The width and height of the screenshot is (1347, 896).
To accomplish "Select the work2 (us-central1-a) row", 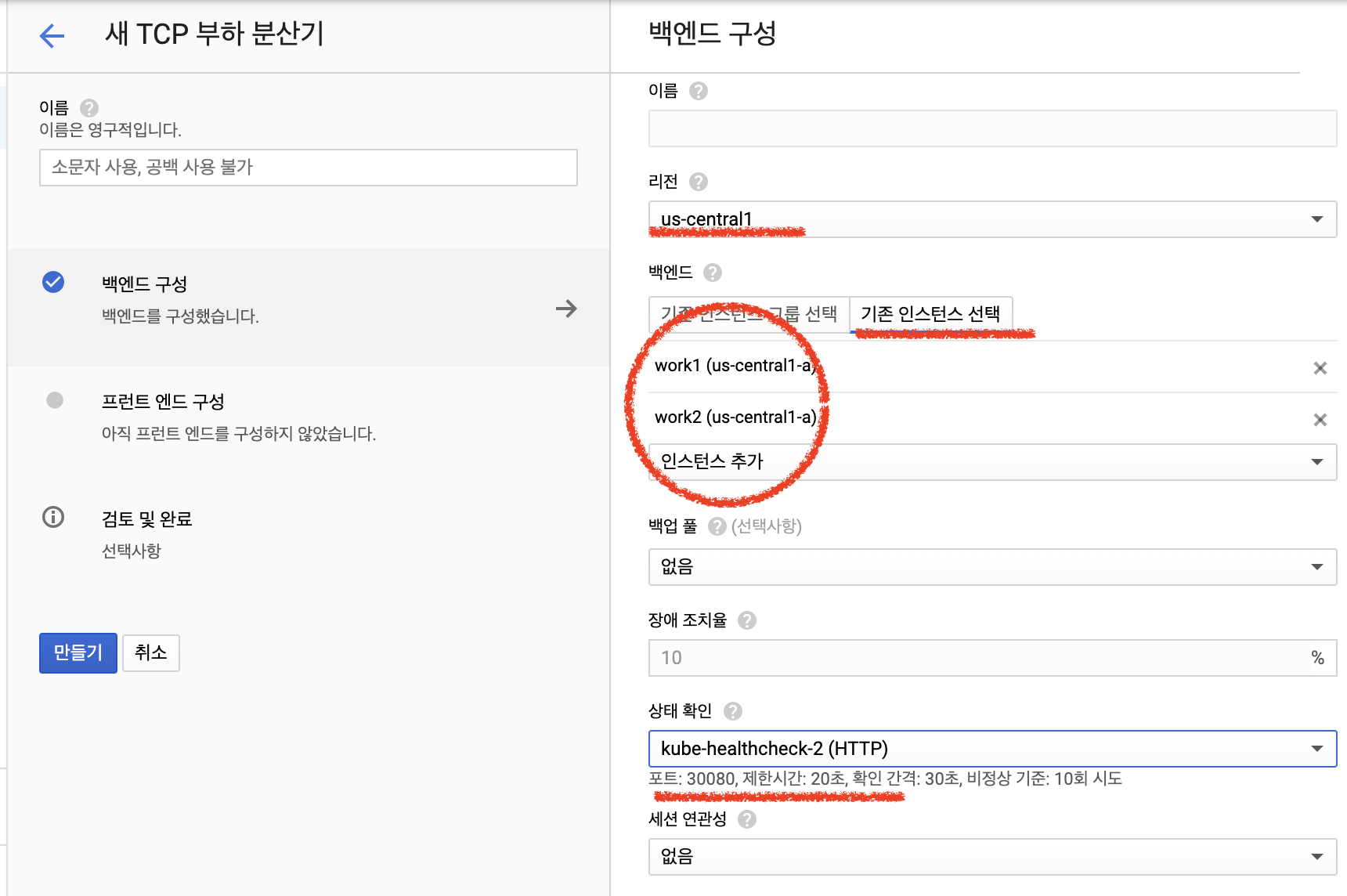I will pyautogui.click(x=992, y=418).
